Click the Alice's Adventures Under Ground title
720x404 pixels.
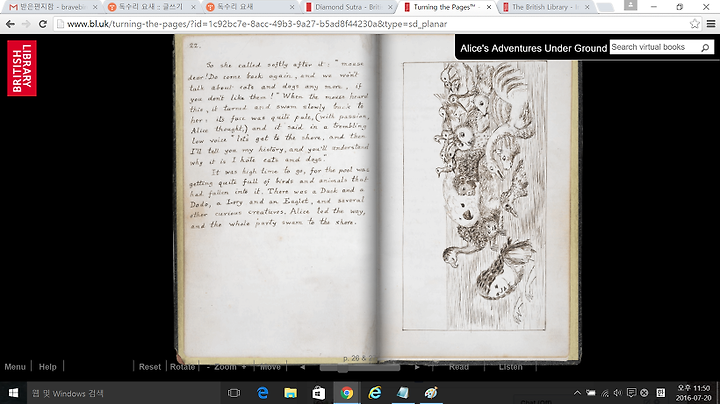[534, 48]
